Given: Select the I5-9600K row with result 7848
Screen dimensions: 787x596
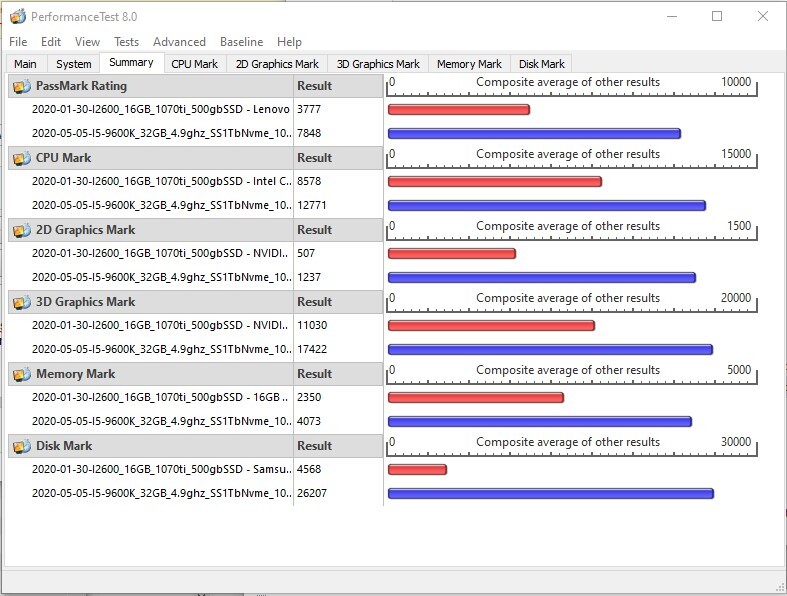Looking at the screenshot, I should tap(195, 134).
